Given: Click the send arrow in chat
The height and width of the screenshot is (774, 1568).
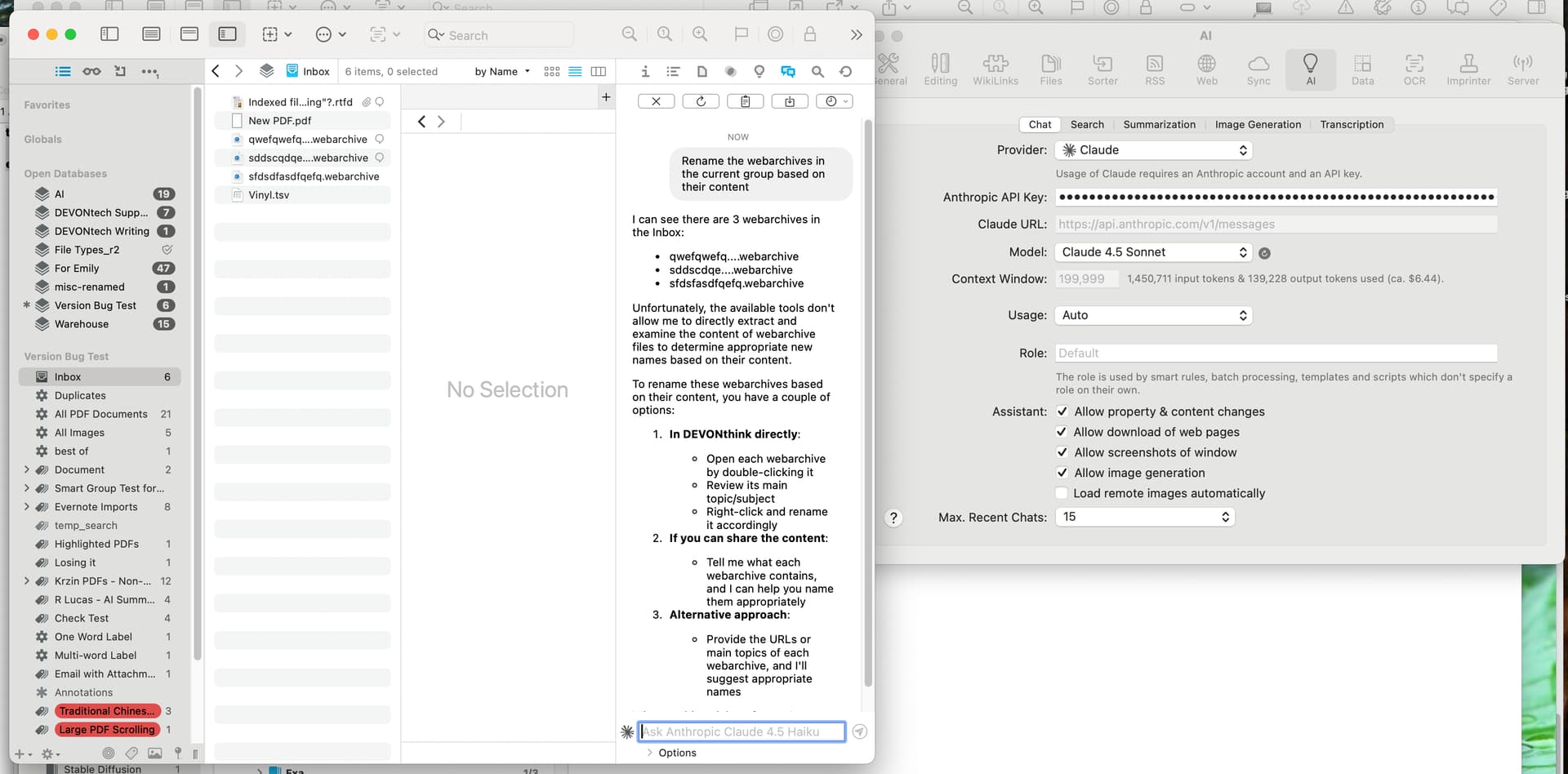Looking at the screenshot, I should tap(859, 732).
